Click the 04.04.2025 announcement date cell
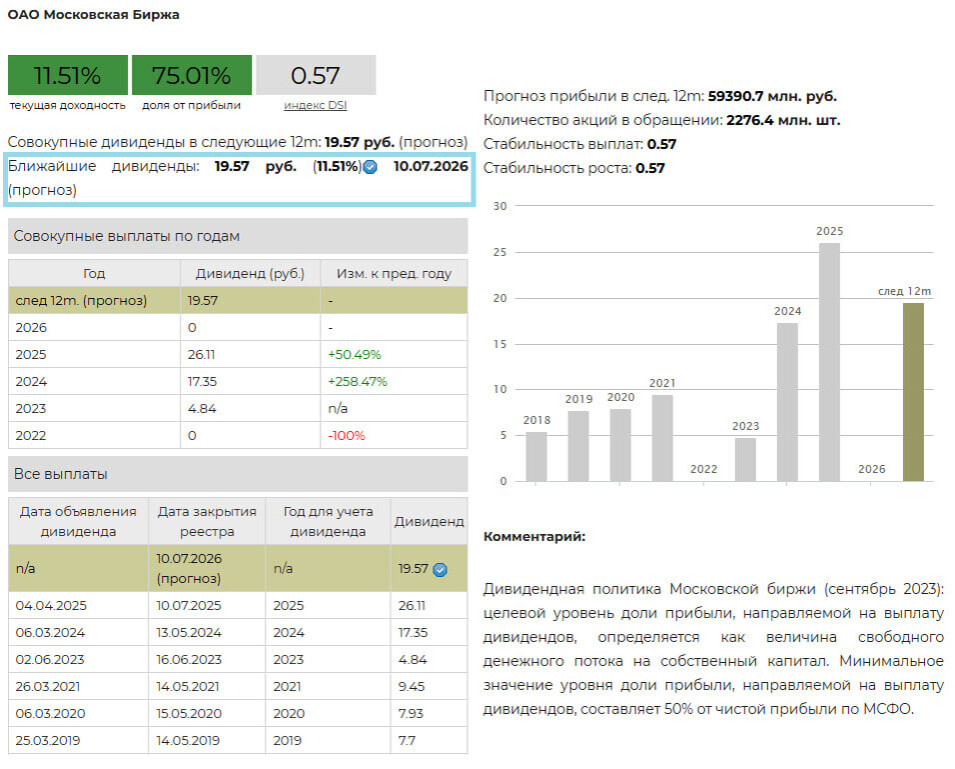 (x=78, y=606)
